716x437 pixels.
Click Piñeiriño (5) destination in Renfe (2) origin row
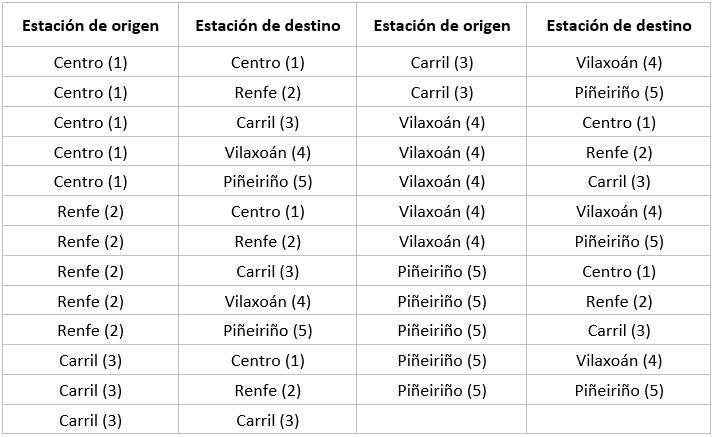[x=268, y=331]
